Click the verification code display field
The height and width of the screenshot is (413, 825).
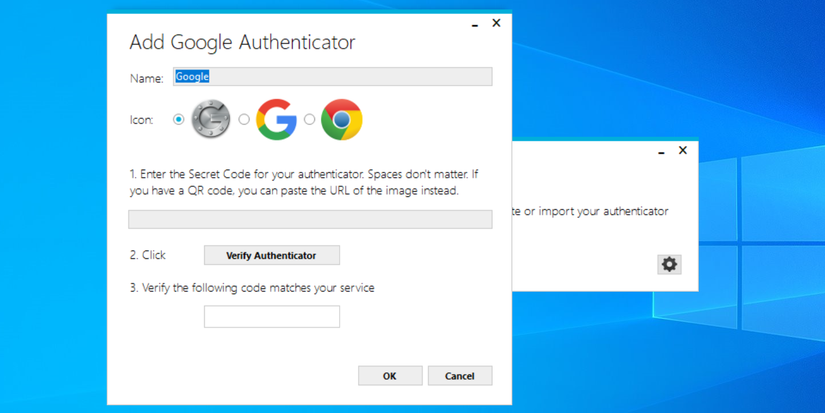click(x=272, y=316)
